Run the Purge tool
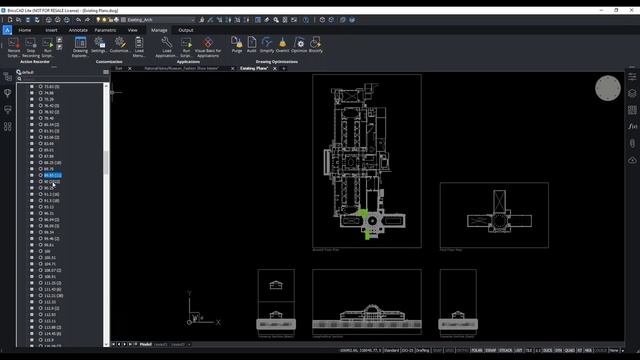 [237, 44]
